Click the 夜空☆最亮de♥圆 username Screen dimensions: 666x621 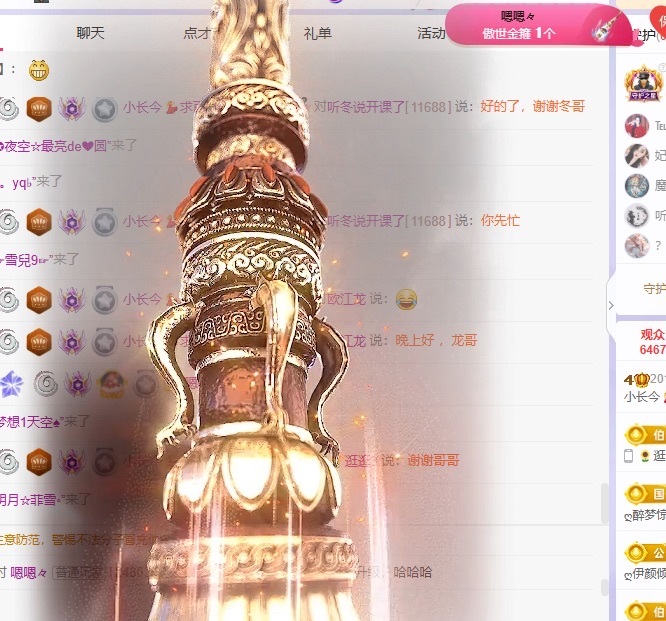(x=55, y=146)
